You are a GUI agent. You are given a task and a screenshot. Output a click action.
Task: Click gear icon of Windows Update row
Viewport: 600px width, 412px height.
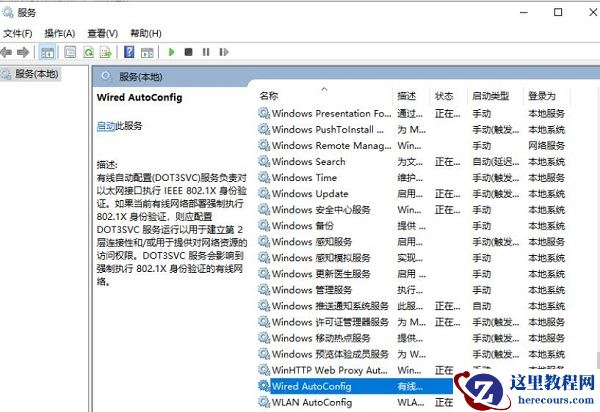pos(264,194)
